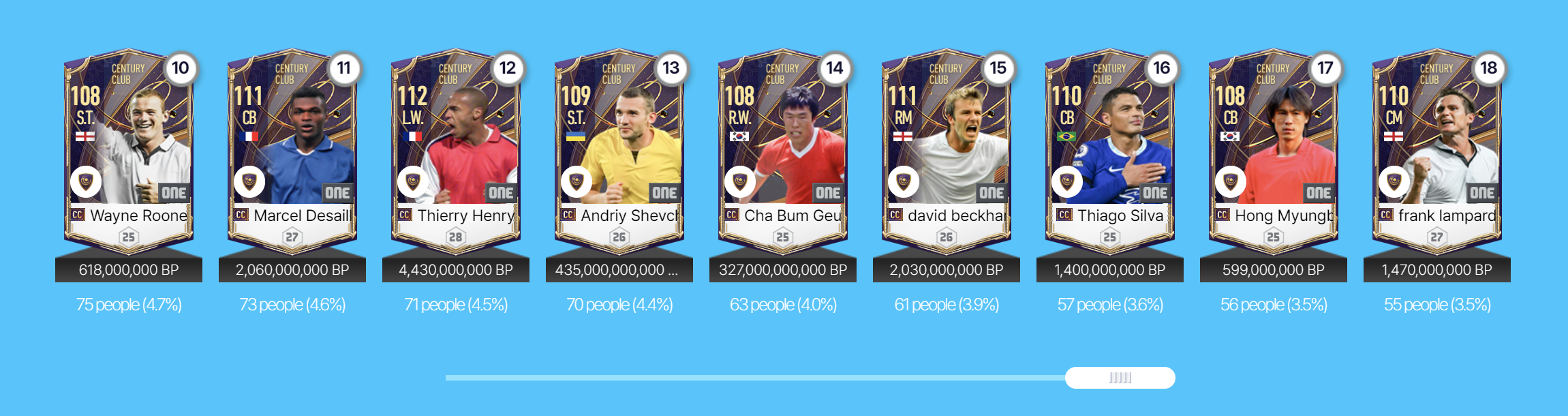Click the Brazil flag on Thiago Silva card
This screenshot has width=1568, height=416.
1066,136
